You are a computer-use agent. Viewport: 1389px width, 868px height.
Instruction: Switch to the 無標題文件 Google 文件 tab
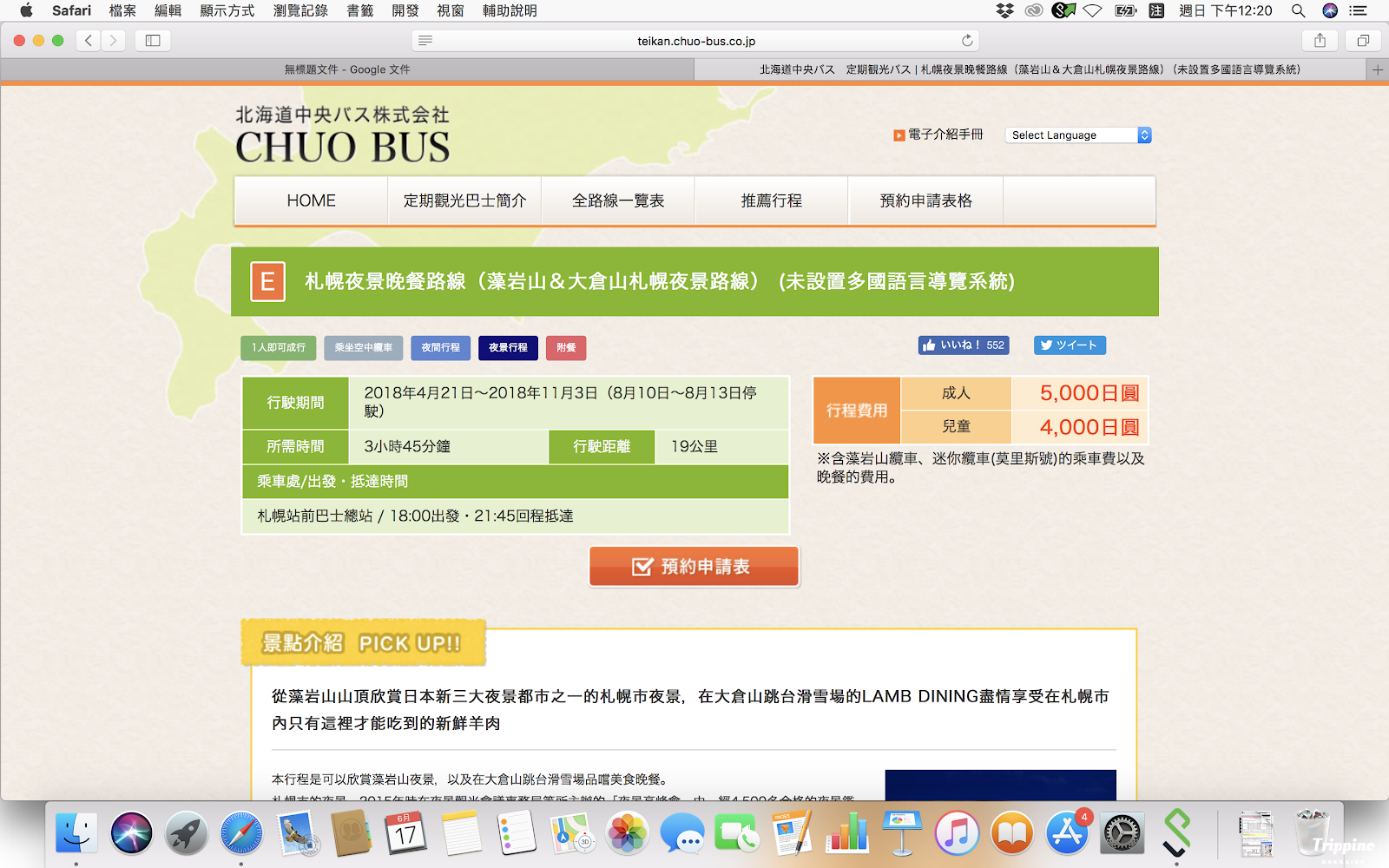(x=347, y=69)
